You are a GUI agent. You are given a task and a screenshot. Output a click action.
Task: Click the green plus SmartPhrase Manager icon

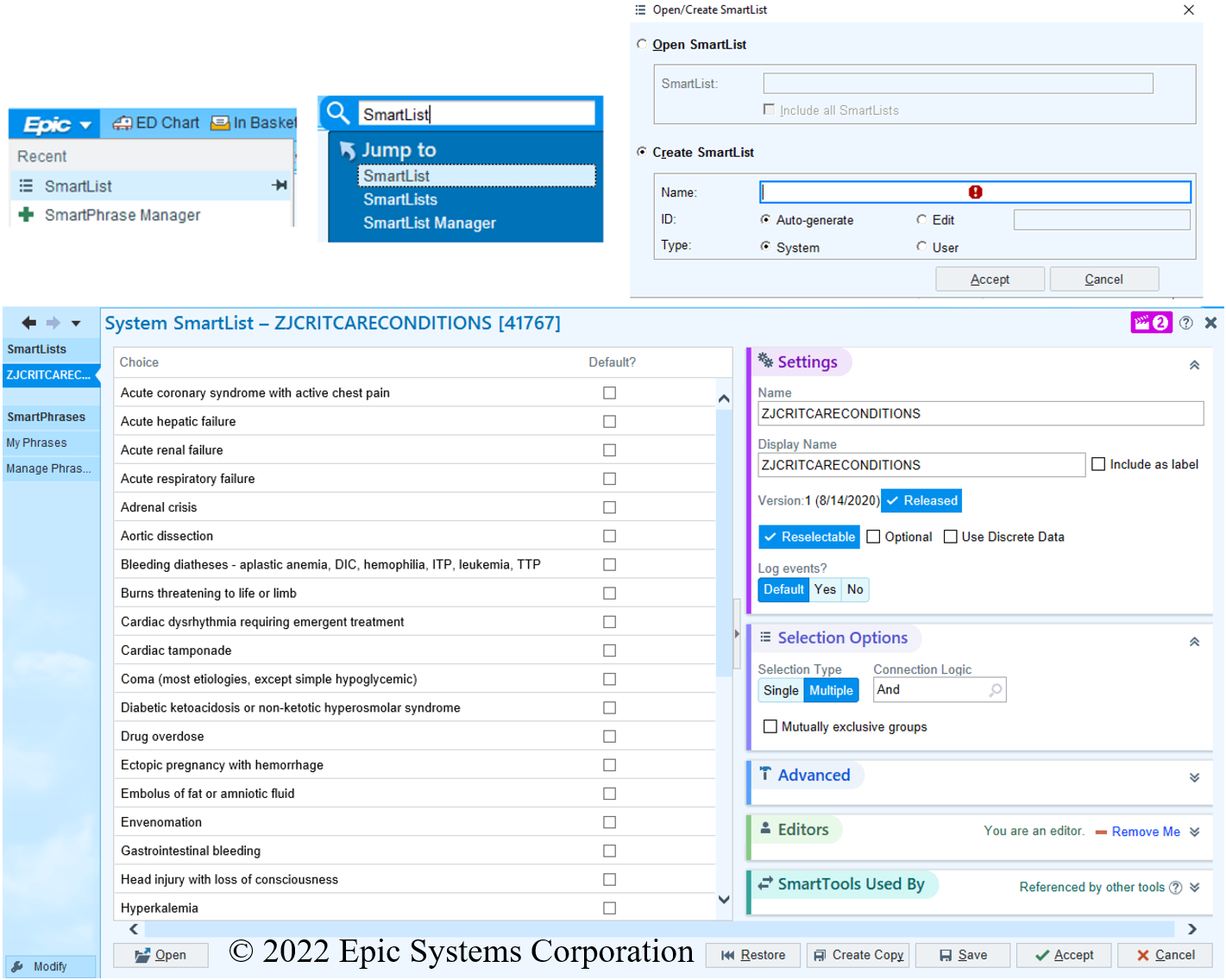click(26, 215)
